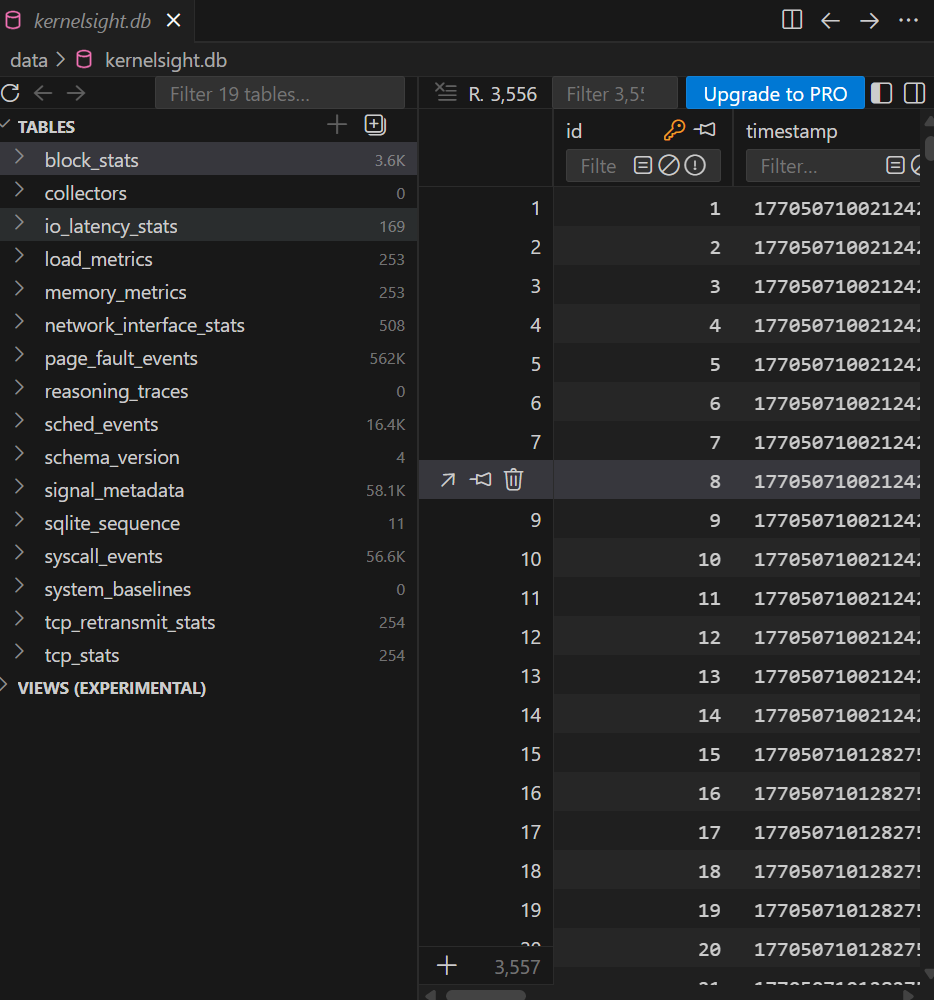Click the split editor icon

click(792, 20)
